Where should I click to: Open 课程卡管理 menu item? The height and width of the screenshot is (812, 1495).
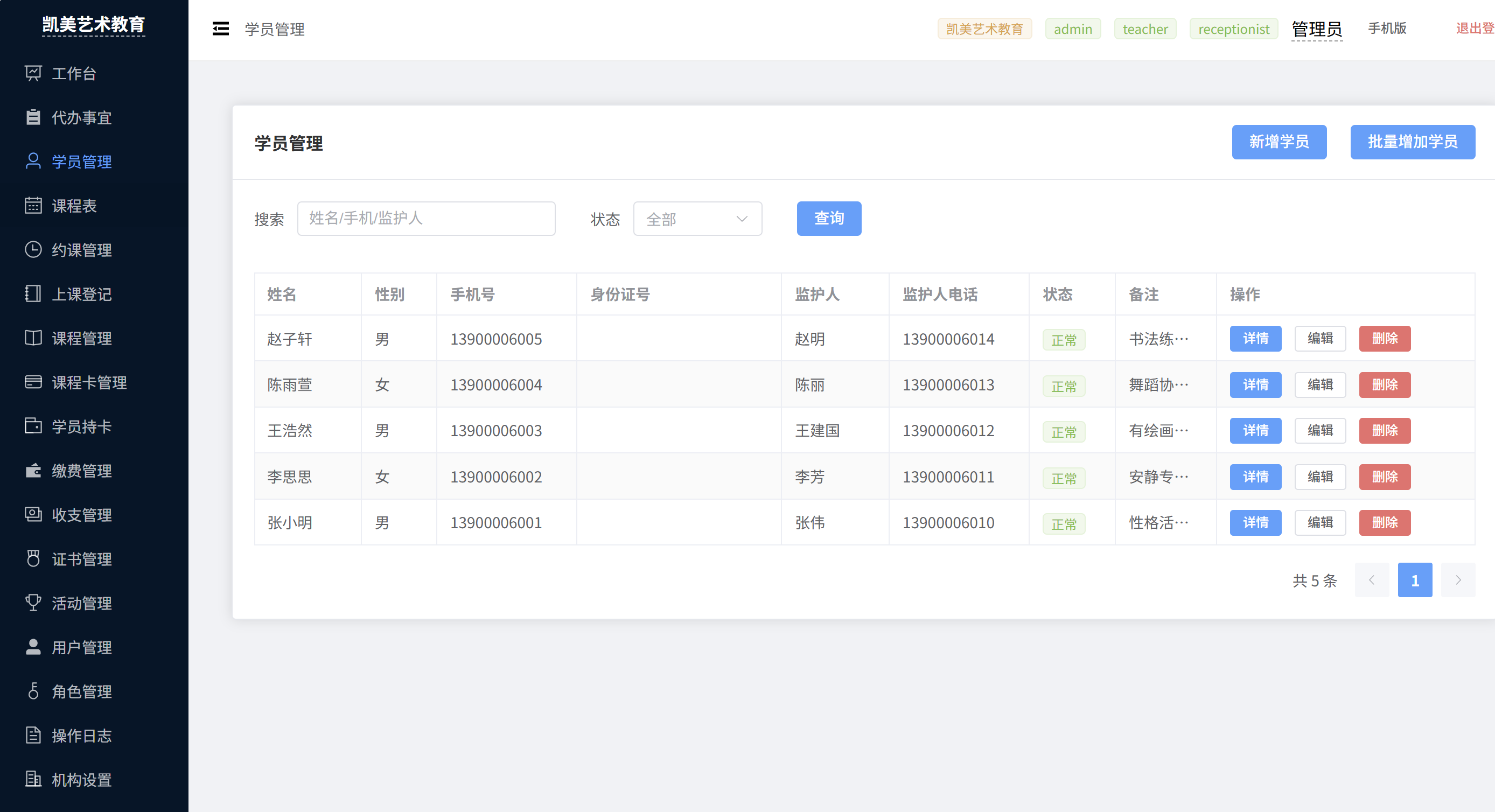click(94, 382)
